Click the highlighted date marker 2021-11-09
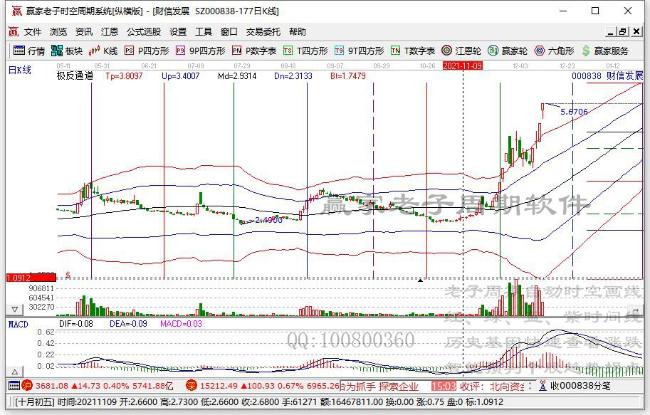The width and height of the screenshot is (650, 415). pos(462,66)
